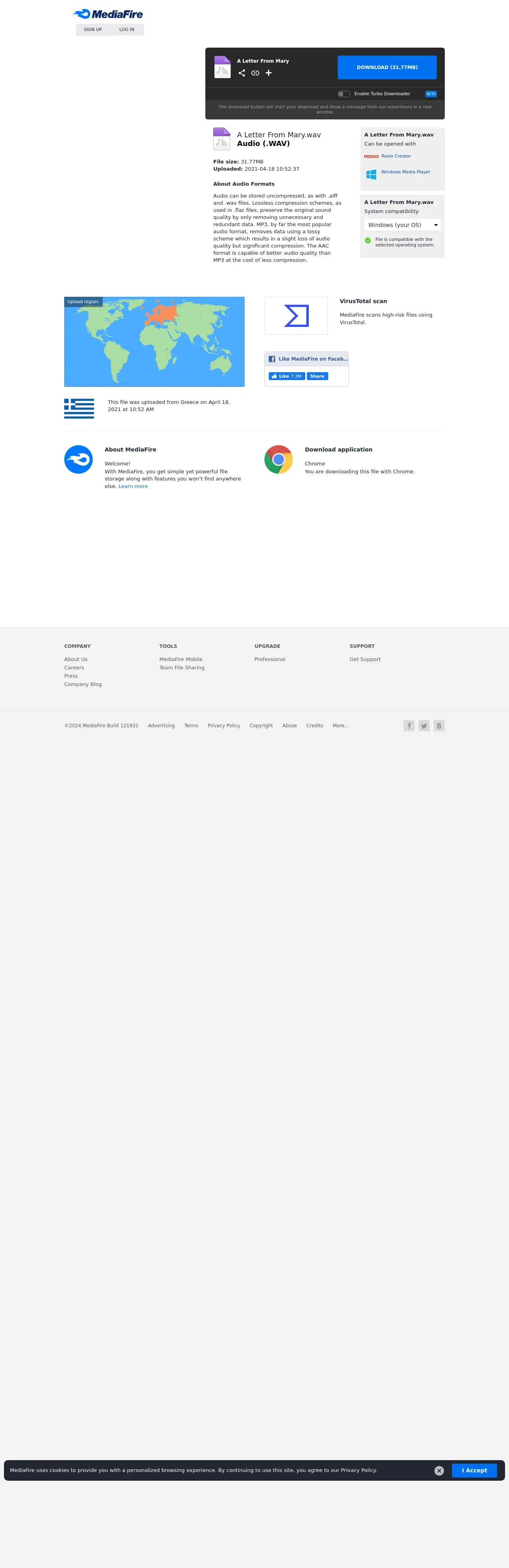509x1568 pixels.
Task: Open MediaFire Facebook page from footer
Action: pos(409,726)
